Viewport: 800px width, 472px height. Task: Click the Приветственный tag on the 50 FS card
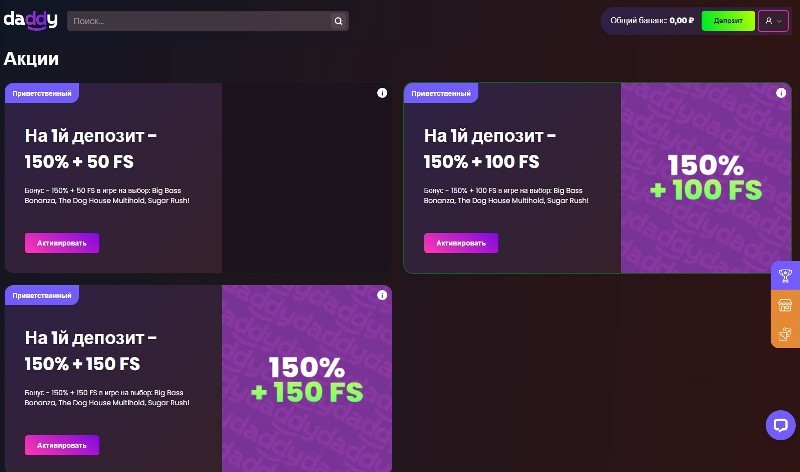(x=42, y=93)
